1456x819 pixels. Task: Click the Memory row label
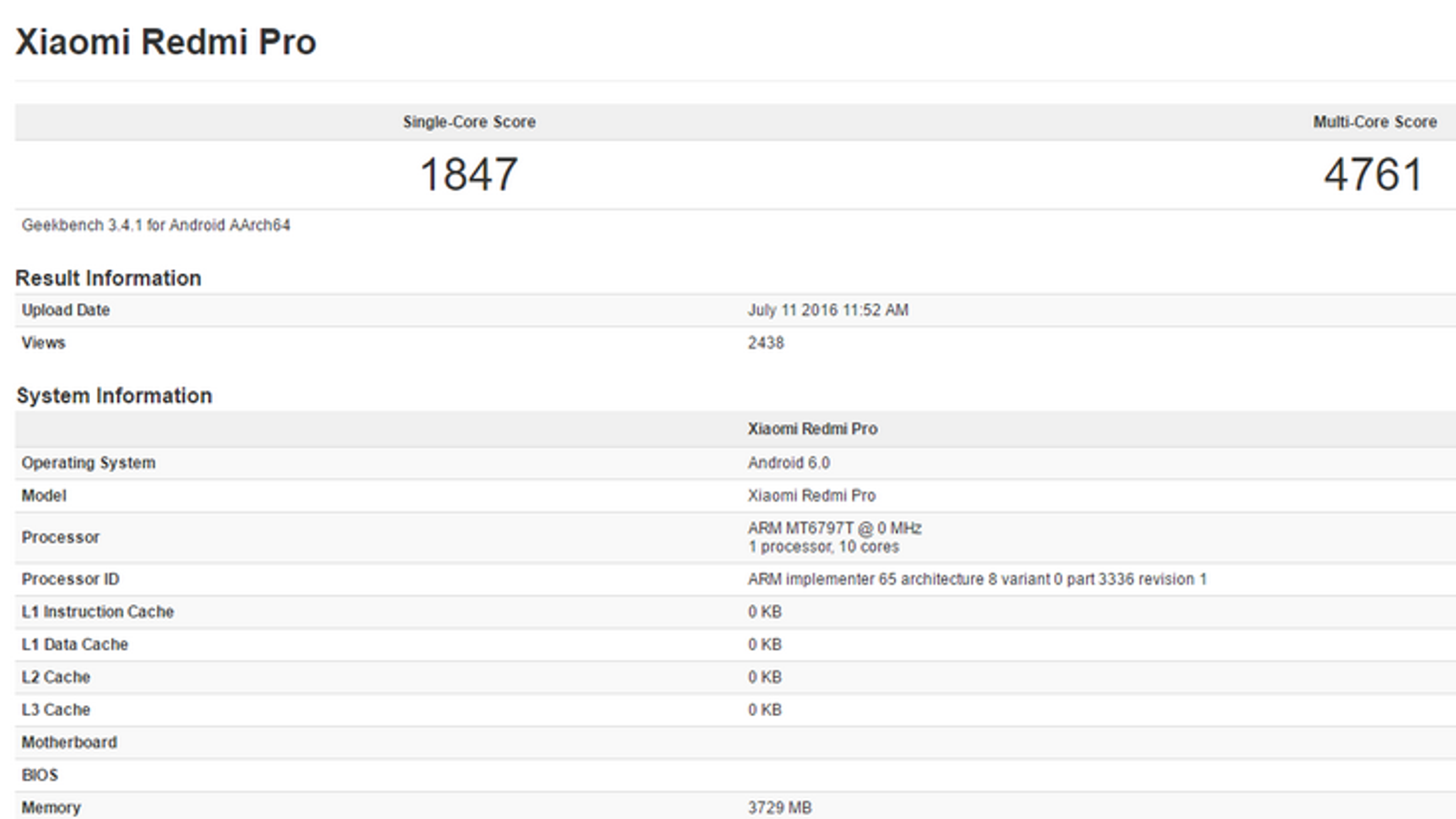click(x=51, y=808)
